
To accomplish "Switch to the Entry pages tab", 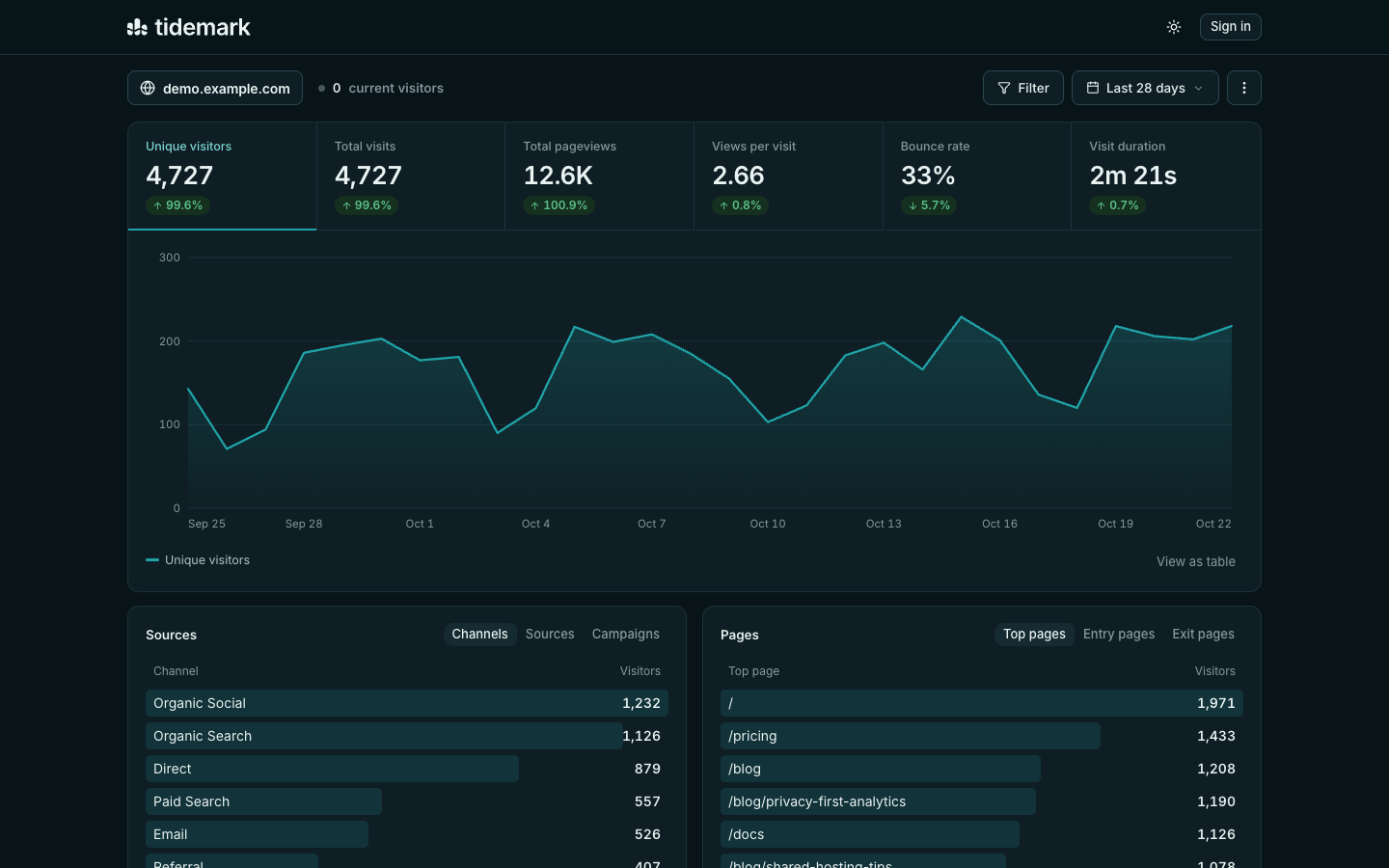I will 1119,634.
